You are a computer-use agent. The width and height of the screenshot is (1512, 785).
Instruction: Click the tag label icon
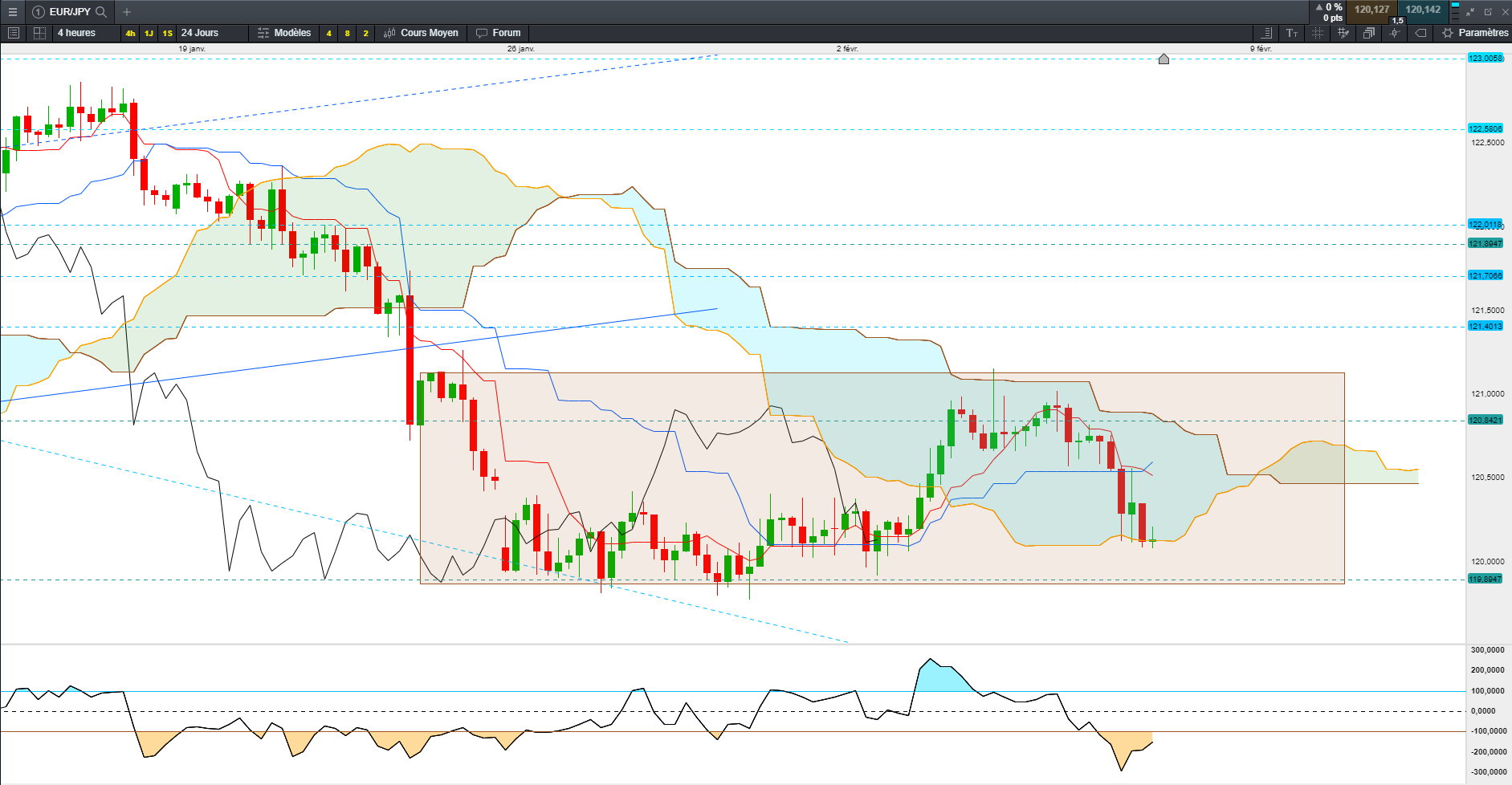point(1420,33)
